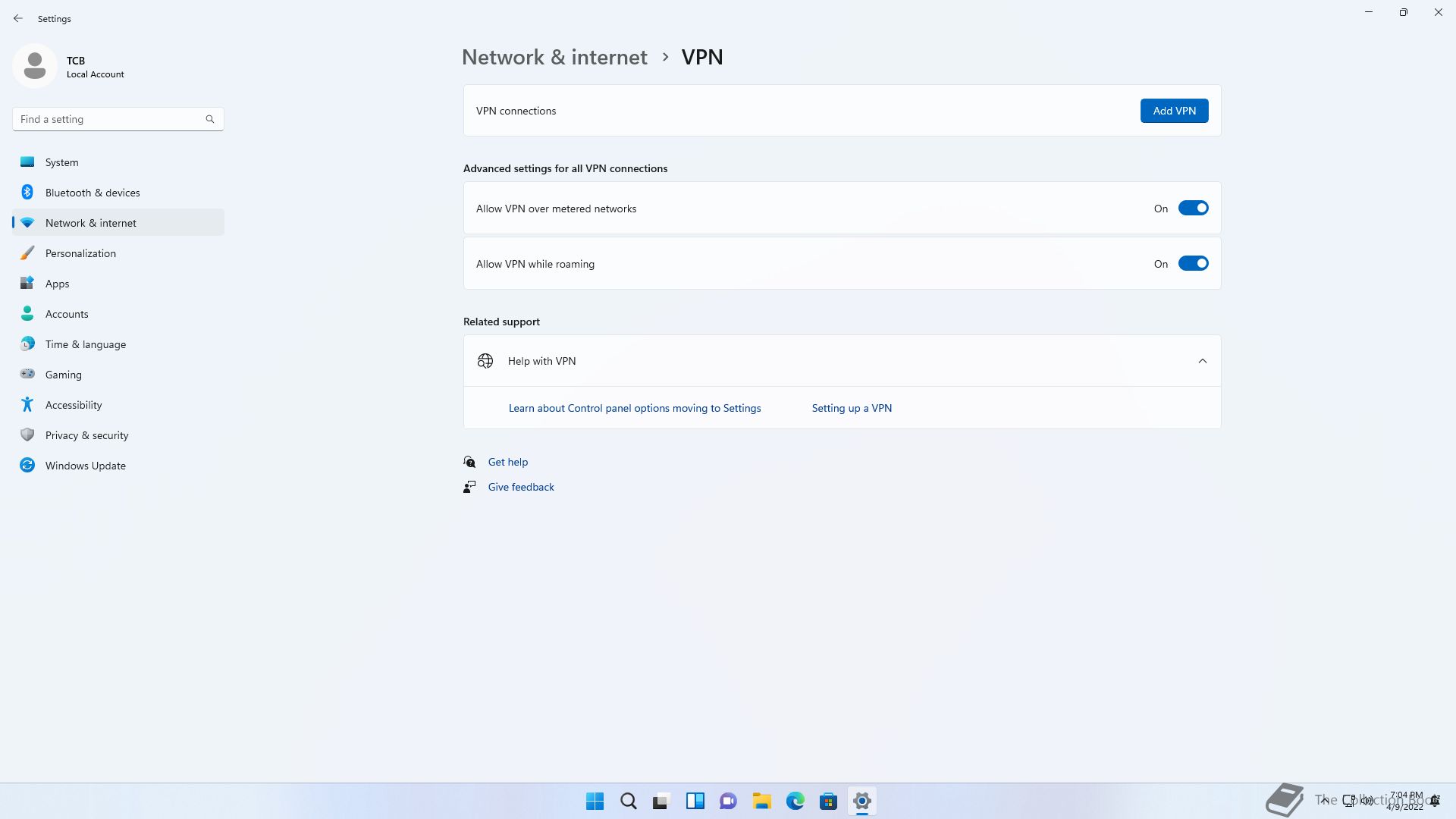Open Time & language settings
This screenshot has height=819, width=1456.
pyautogui.click(x=86, y=344)
